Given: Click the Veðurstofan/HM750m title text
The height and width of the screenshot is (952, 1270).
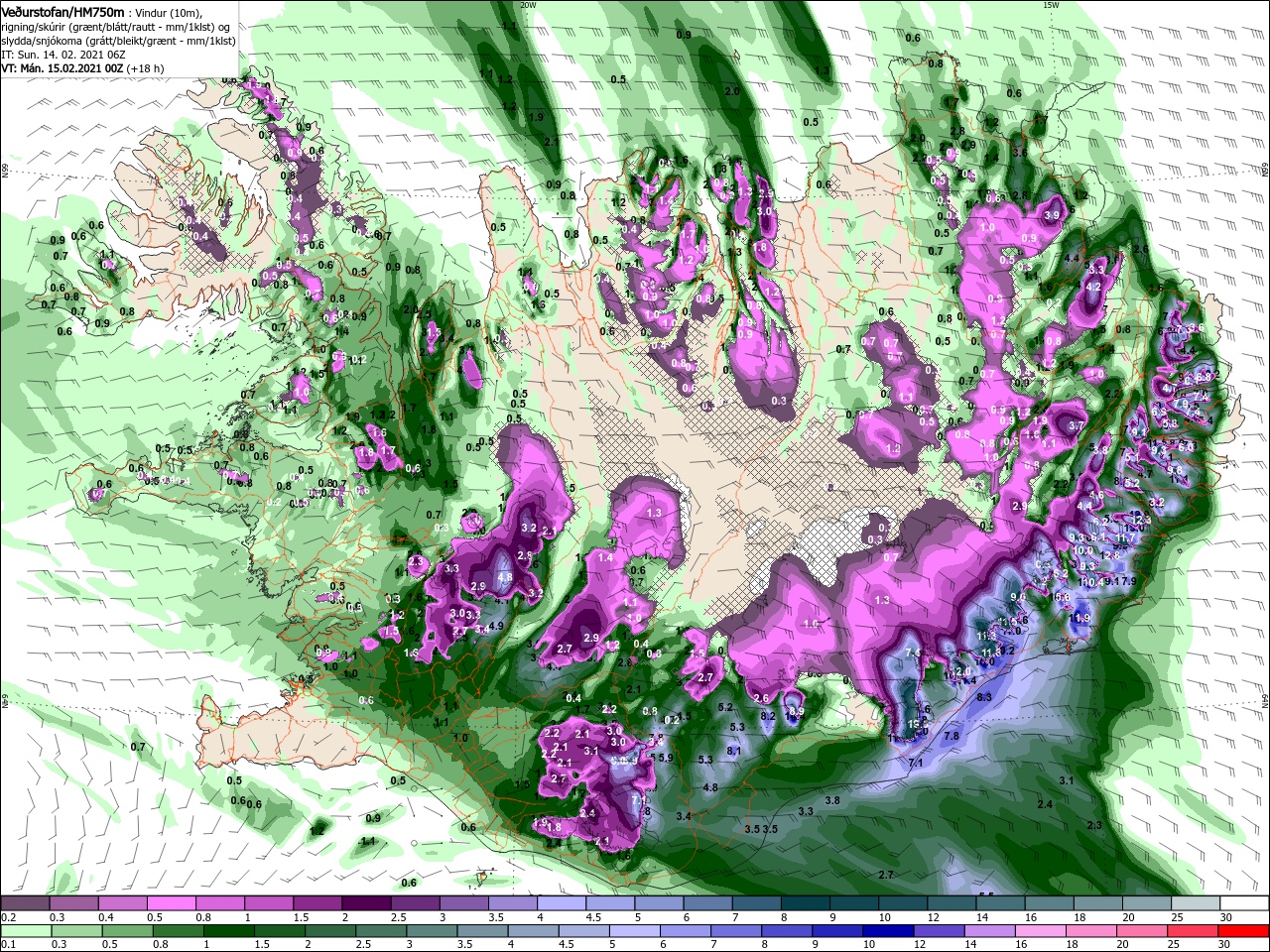Looking at the screenshot, I should click(63, 11).
